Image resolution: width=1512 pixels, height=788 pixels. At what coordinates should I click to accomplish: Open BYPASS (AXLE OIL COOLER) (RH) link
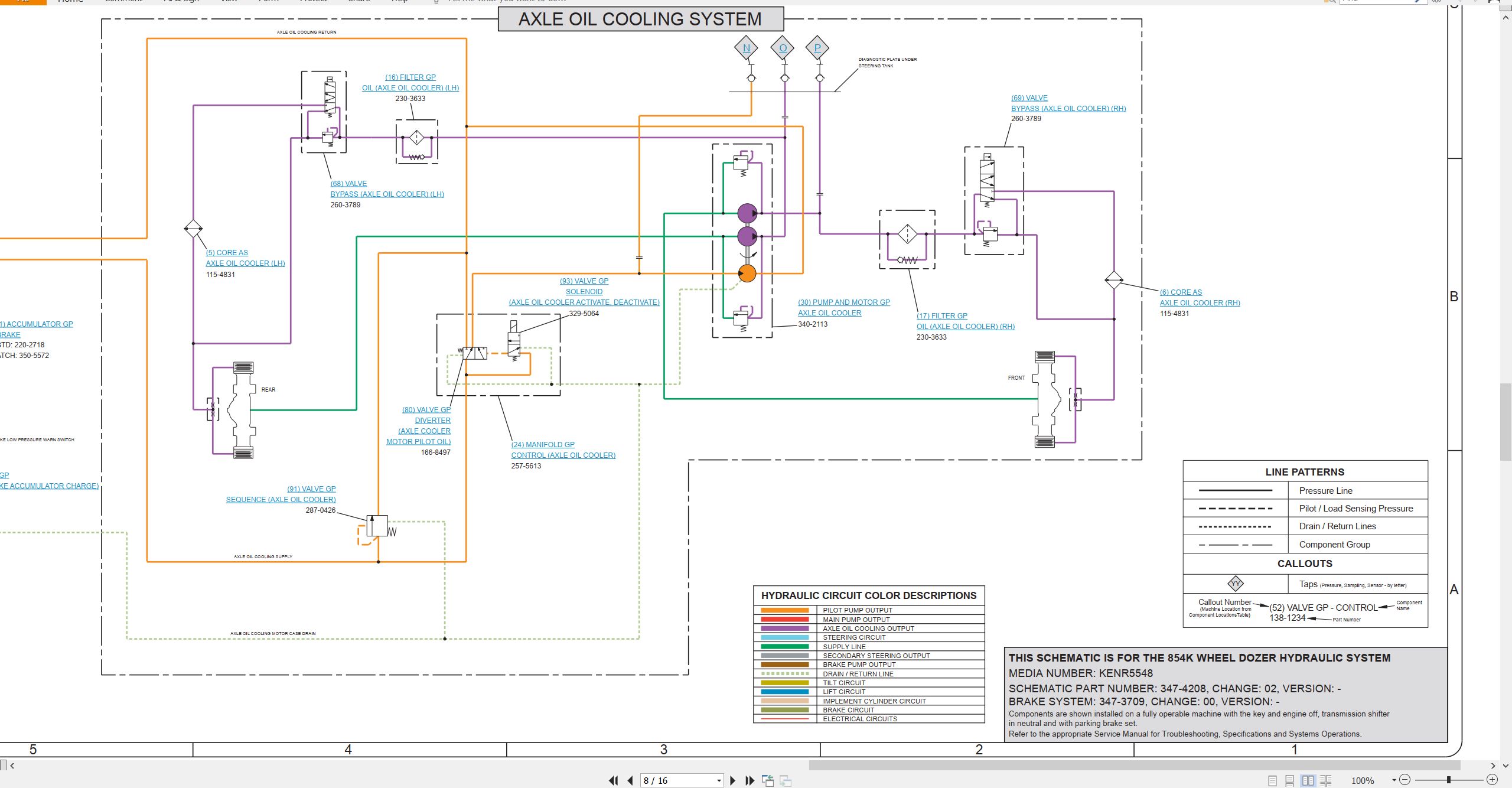(x=1068, y=108)
